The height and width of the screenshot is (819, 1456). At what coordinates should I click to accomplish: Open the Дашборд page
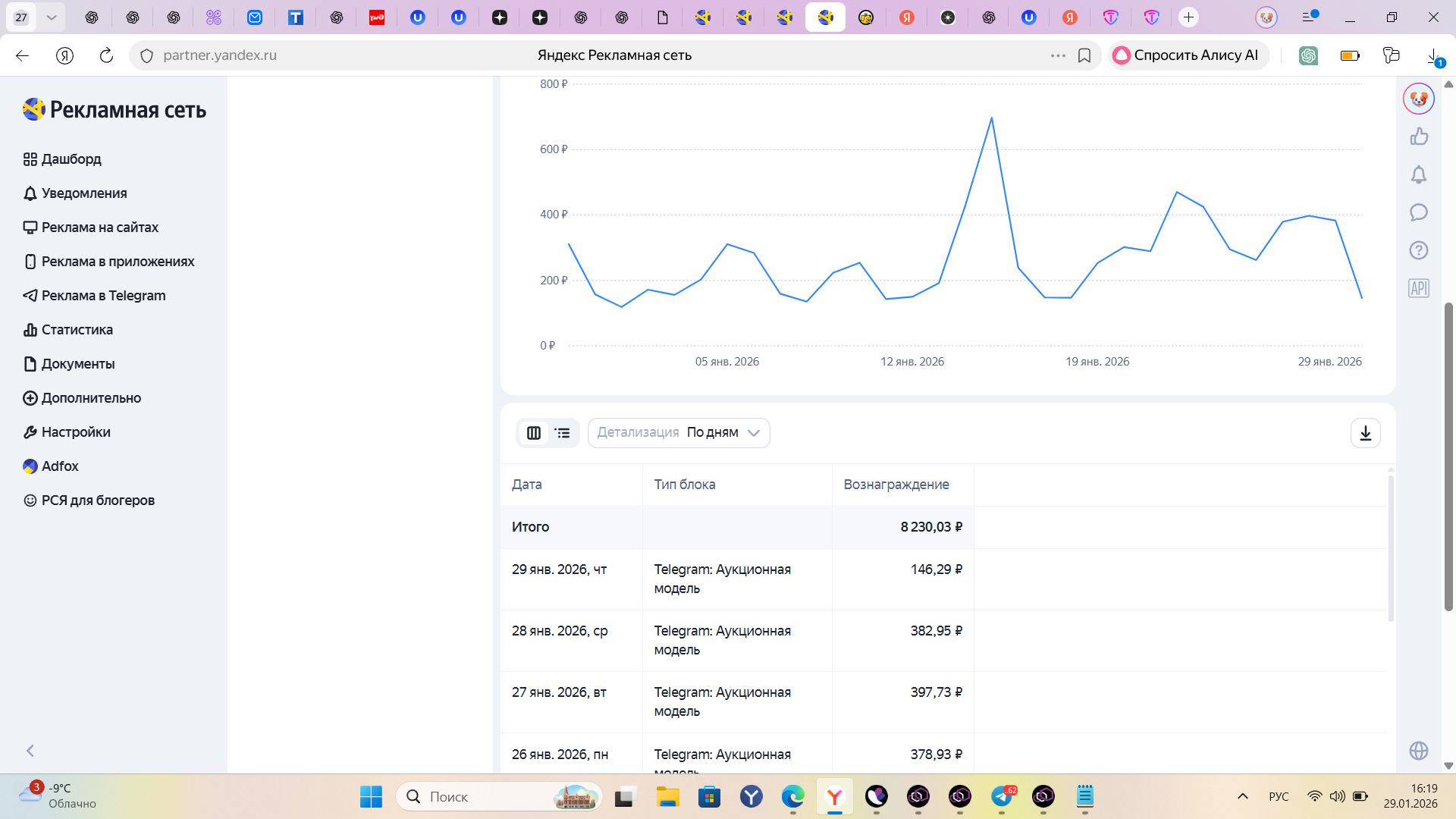(x=71, y=159)
